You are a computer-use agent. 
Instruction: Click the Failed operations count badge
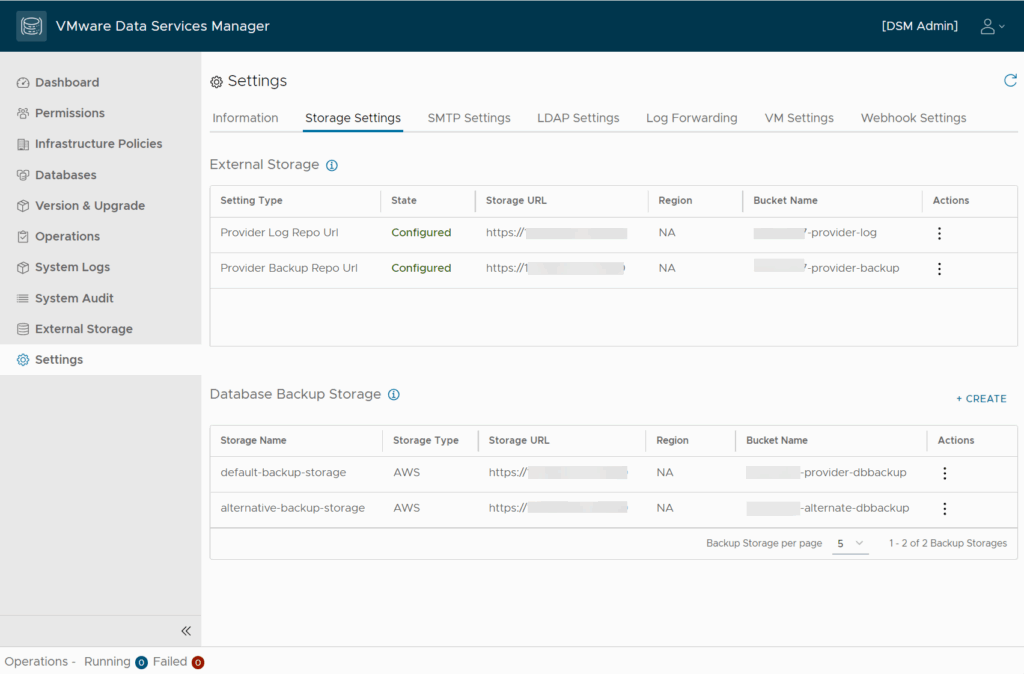click(198, 662)
